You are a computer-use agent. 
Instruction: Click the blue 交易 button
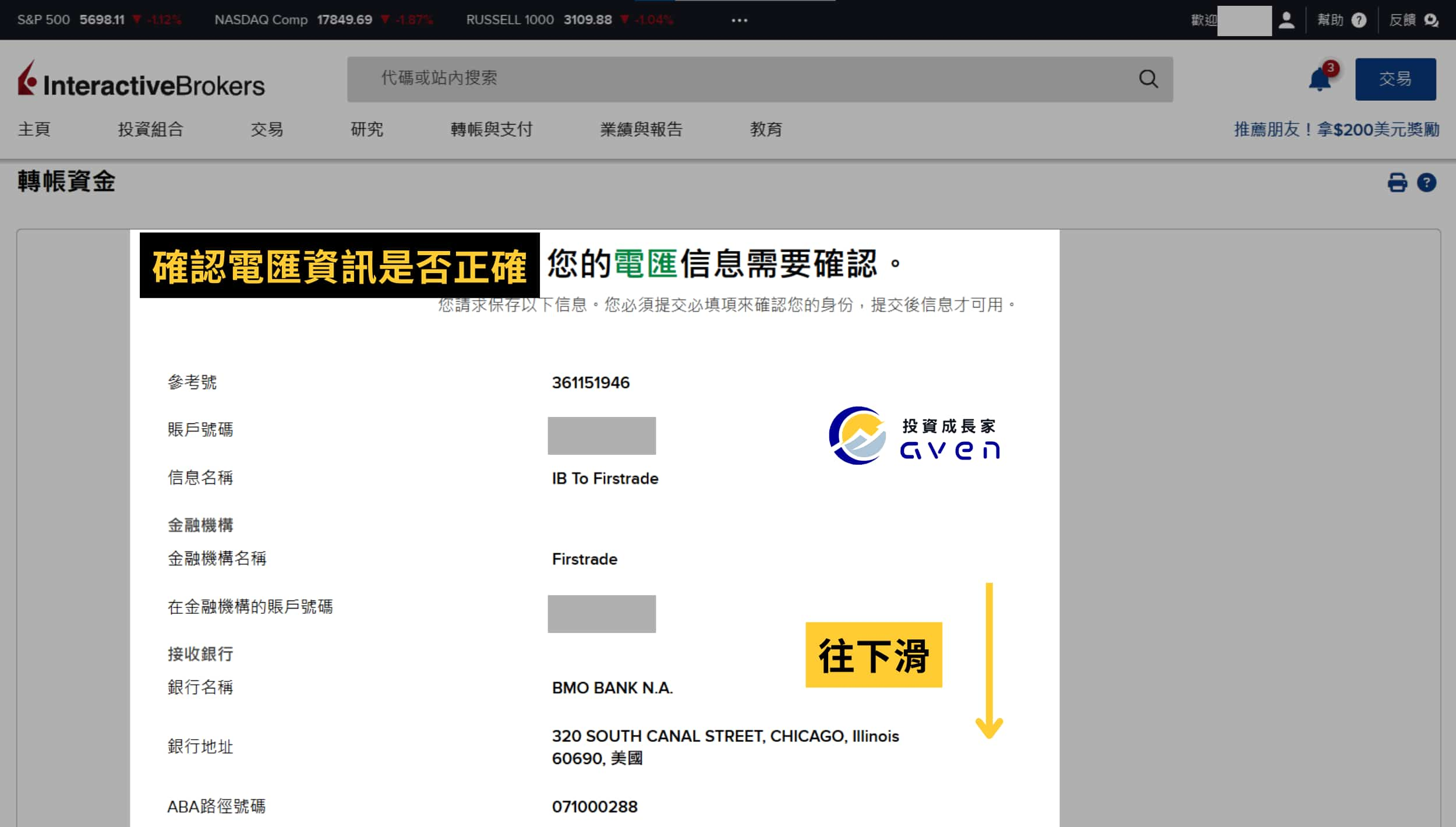pos(1395,79)
